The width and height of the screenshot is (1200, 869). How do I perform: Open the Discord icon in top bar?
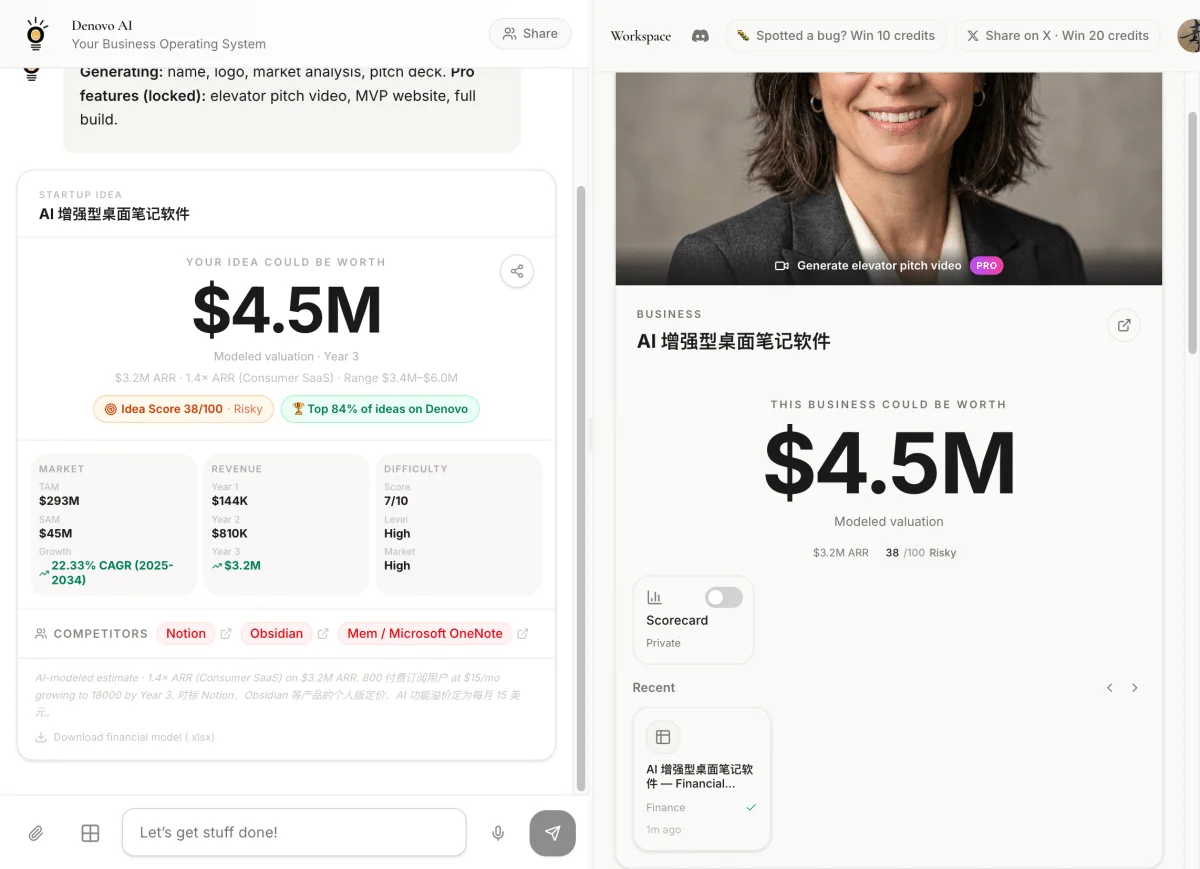point(701,36)
